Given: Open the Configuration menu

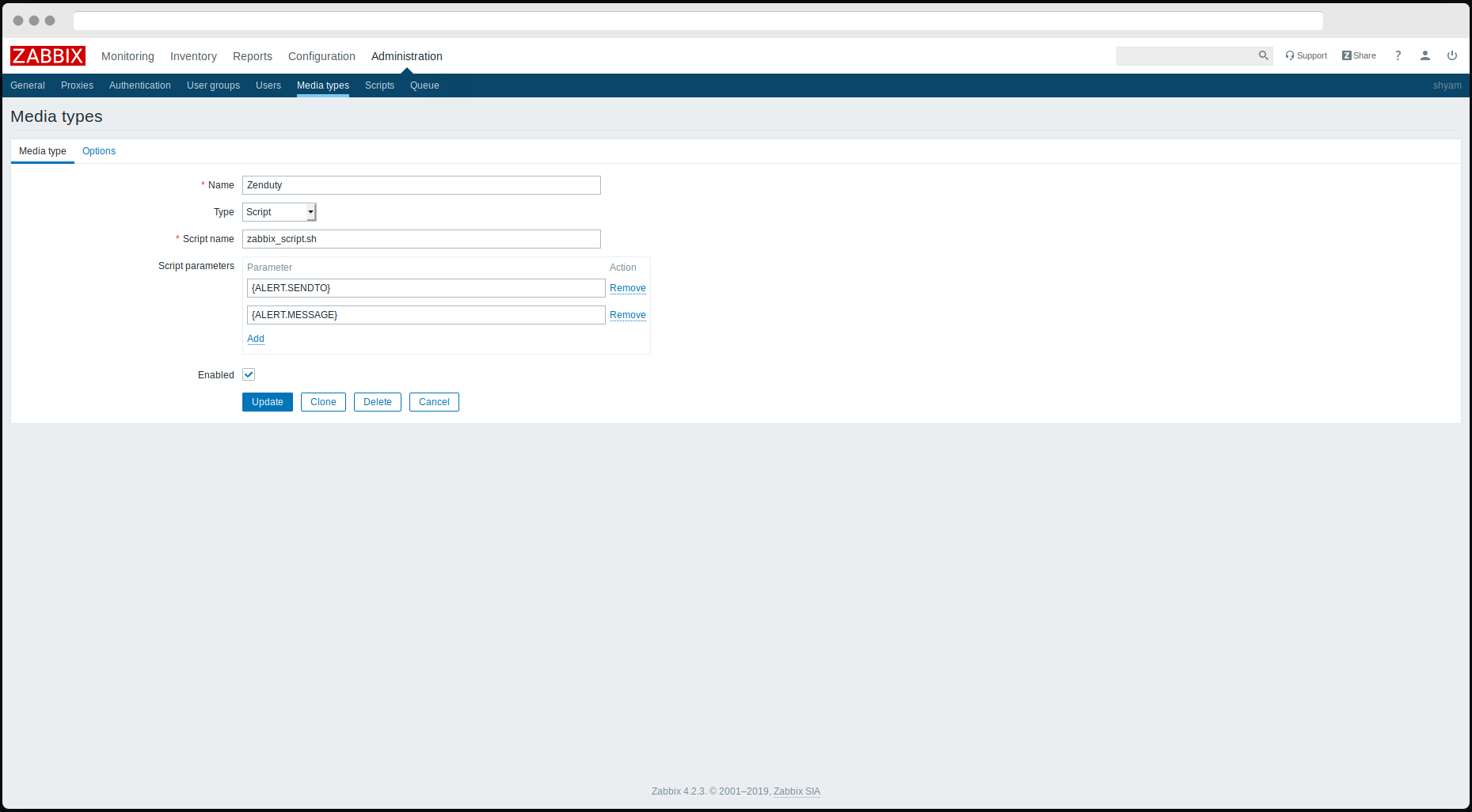Looking at the screenshot, I should click(x=321, y=56).
